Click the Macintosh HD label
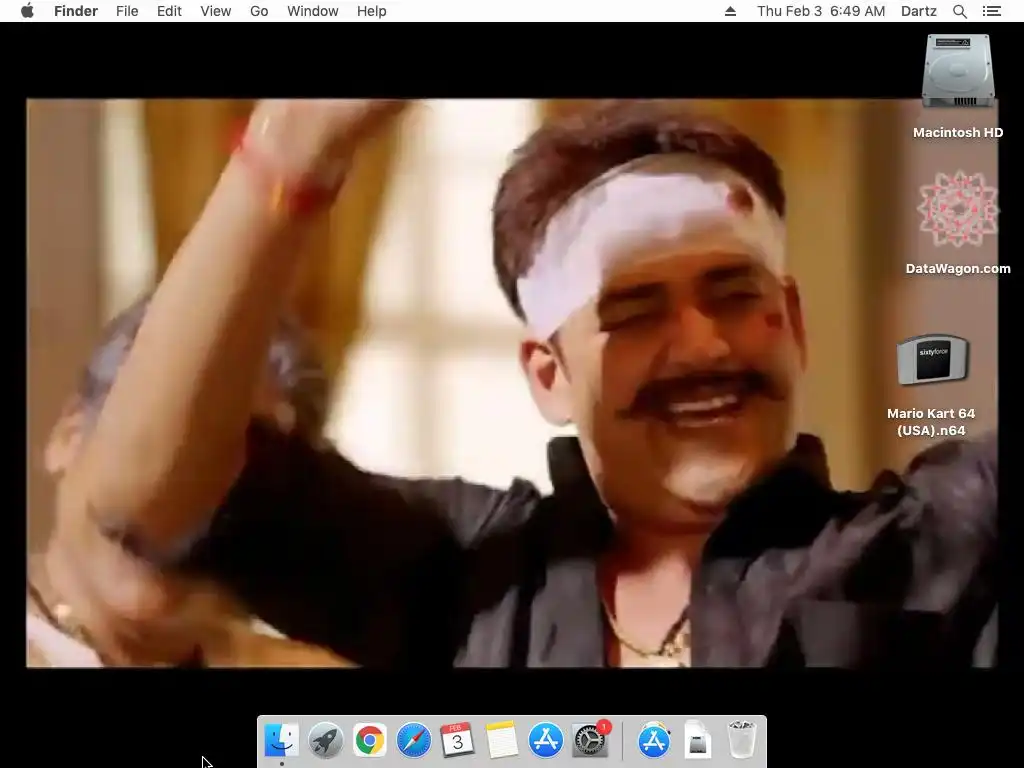 [958, 133]
